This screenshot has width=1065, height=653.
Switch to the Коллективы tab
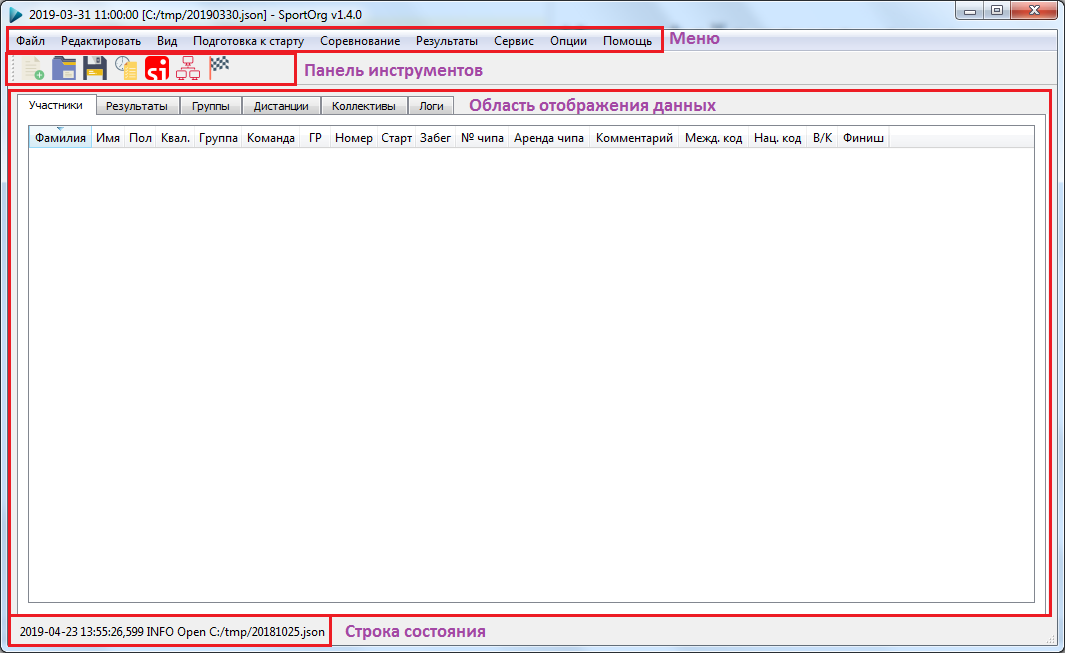(x=363, y=106)
